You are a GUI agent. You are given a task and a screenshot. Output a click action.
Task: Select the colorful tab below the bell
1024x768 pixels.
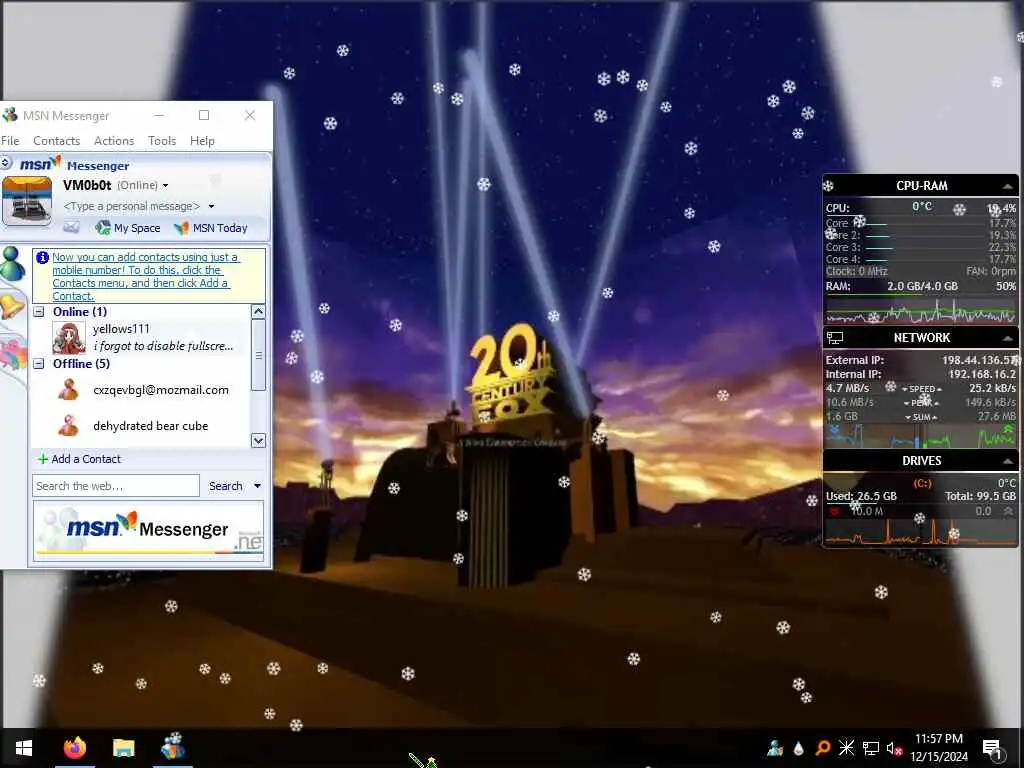[12, 355]
